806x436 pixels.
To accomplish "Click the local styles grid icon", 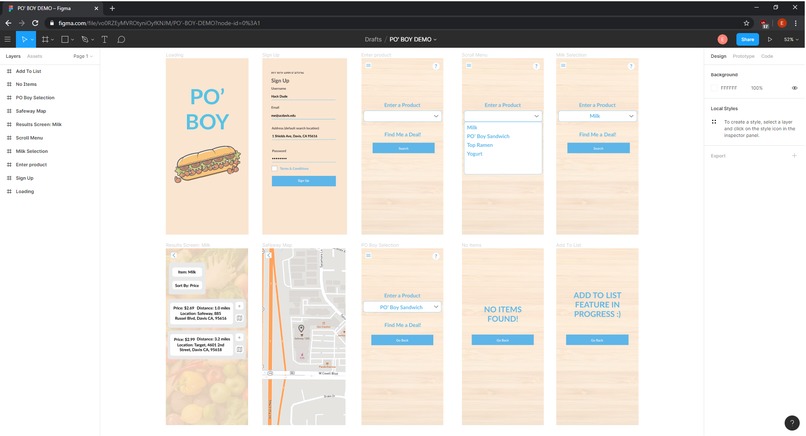I will point(714,122).
